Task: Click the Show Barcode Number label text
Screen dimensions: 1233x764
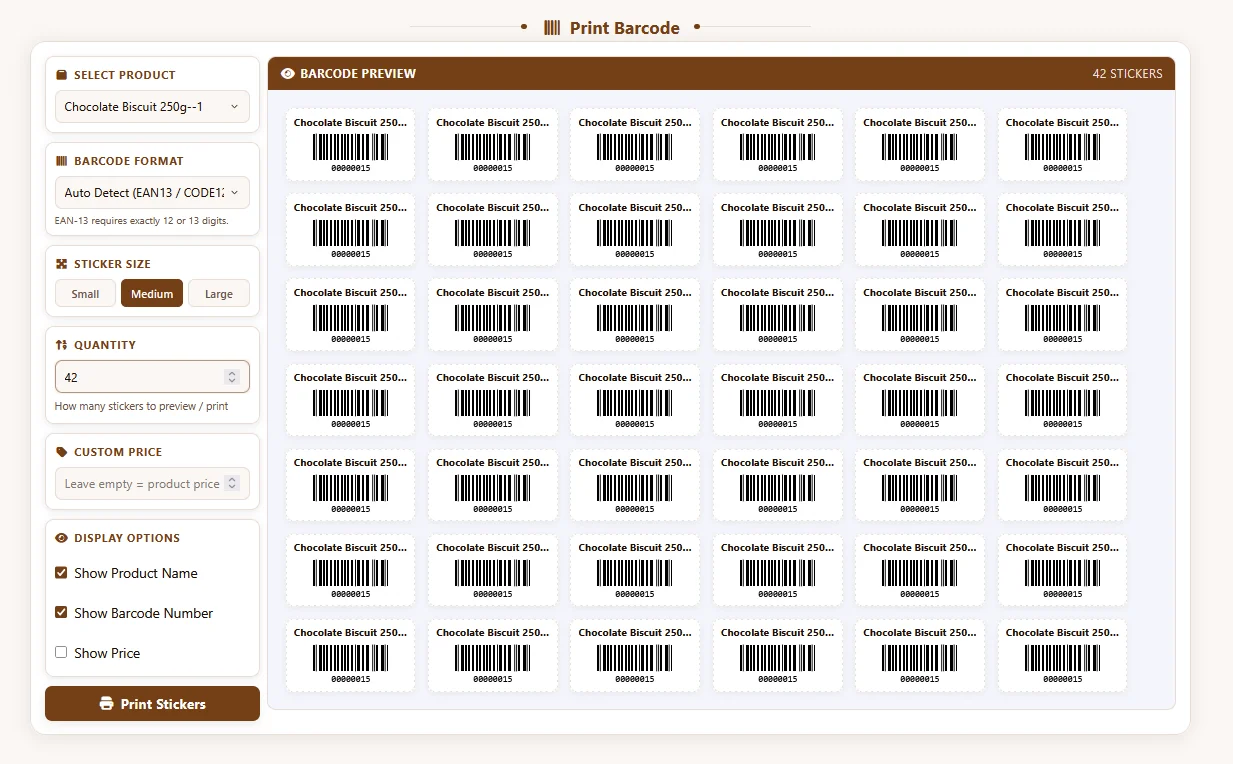Action: tap(144, 613)
